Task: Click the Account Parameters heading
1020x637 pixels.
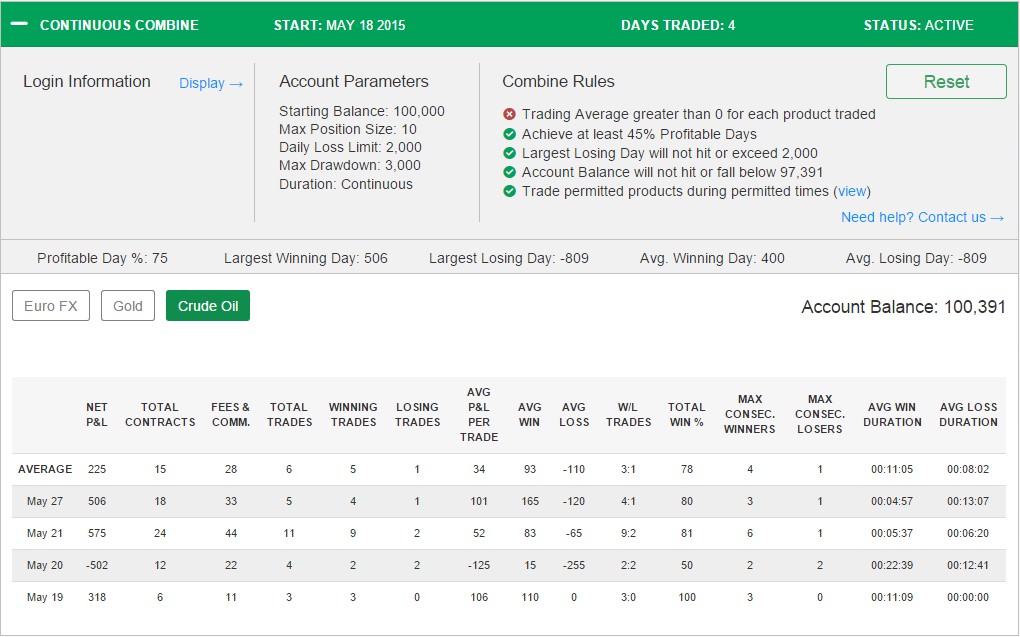Action: 354,81
